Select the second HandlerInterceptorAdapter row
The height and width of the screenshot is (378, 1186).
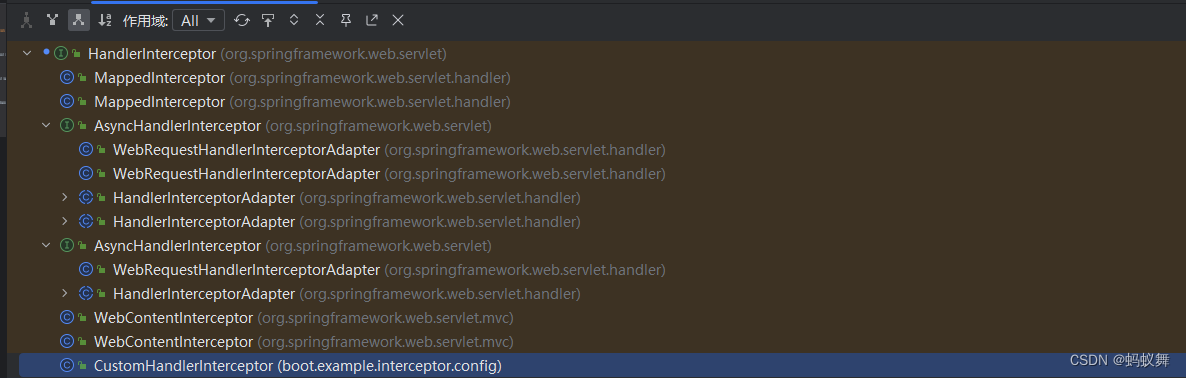coord(602,222)
